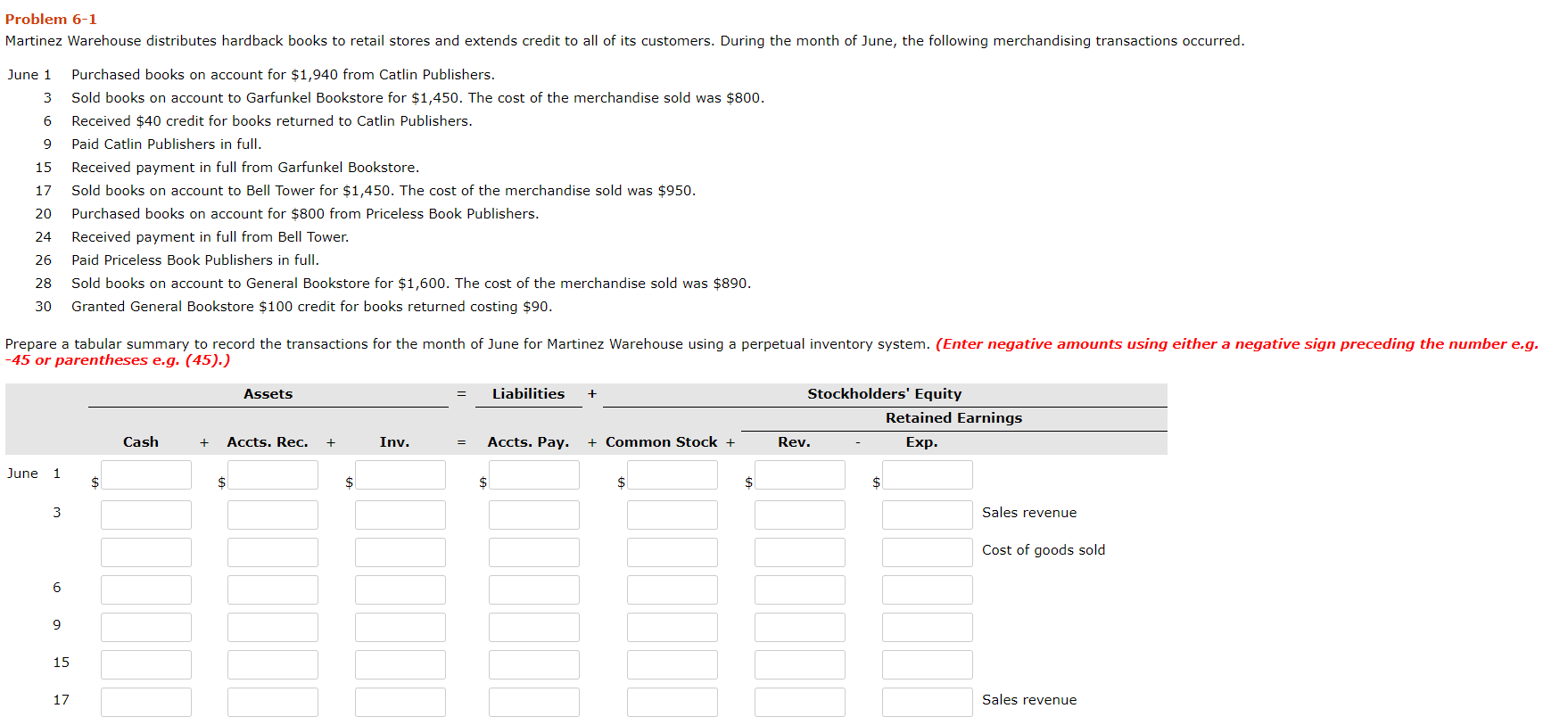Click Accts. Rec. input in June 3 Sales revenue row
This screenshot has height=725, width=1568.
[273, 515]
